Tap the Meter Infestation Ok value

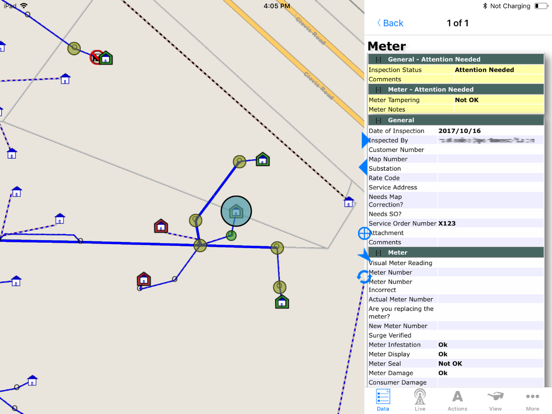[x=443, y=345]
